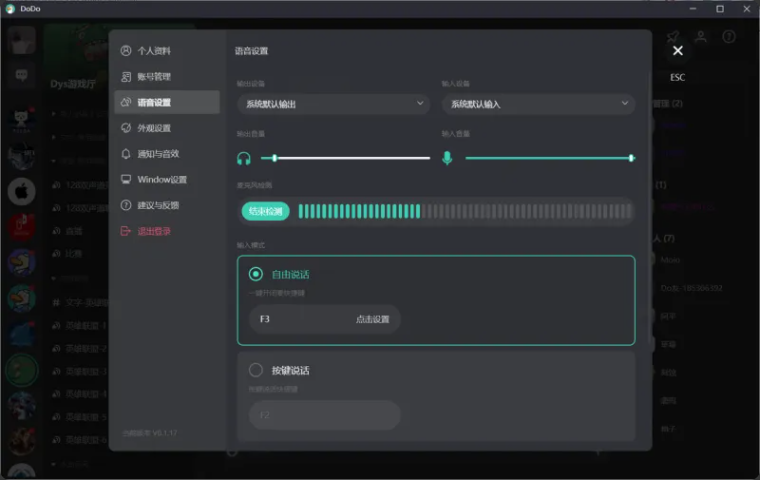760x480 pixels.
Task: Select the red music note server icon
Action: point(21,226)
